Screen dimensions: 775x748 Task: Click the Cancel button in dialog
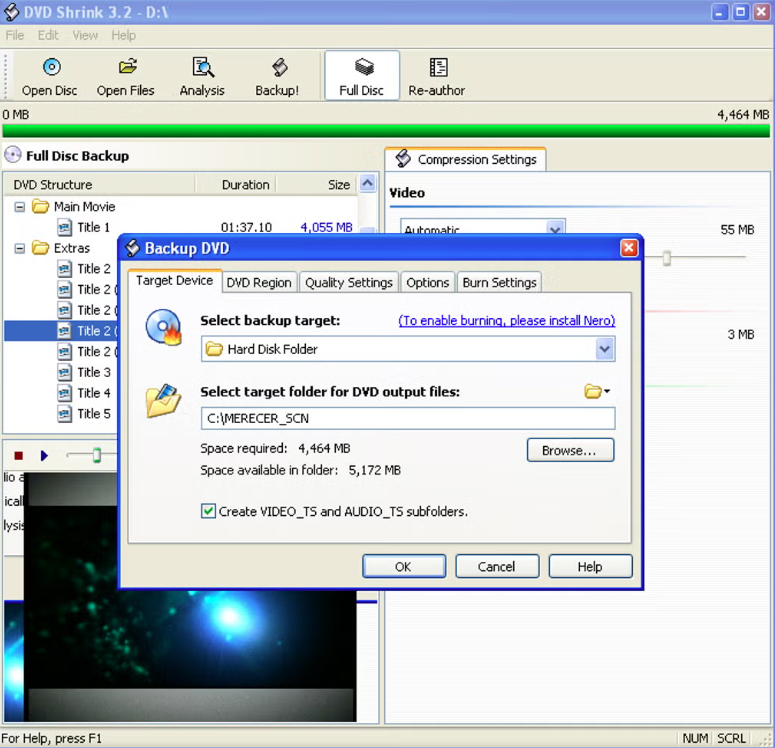coord(497,567)
